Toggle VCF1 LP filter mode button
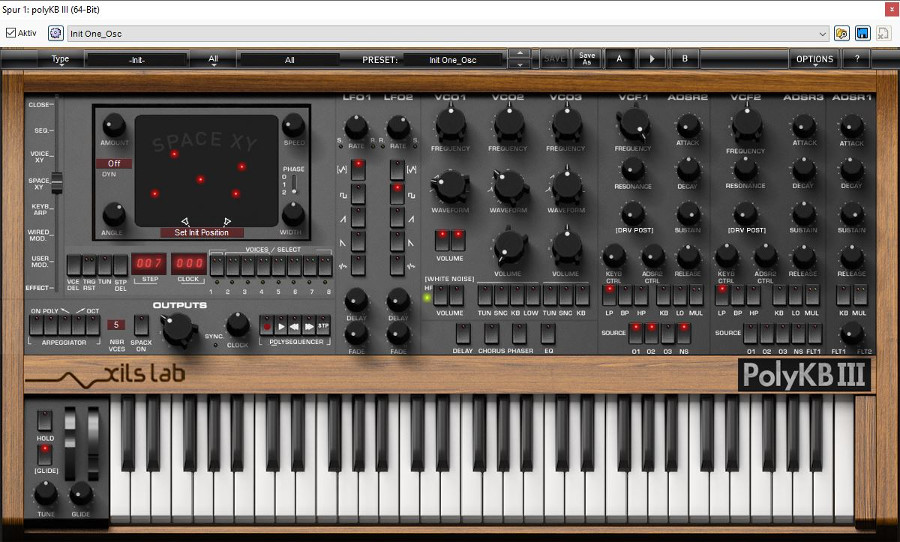The image size is (900, 542). pos(609,295)
